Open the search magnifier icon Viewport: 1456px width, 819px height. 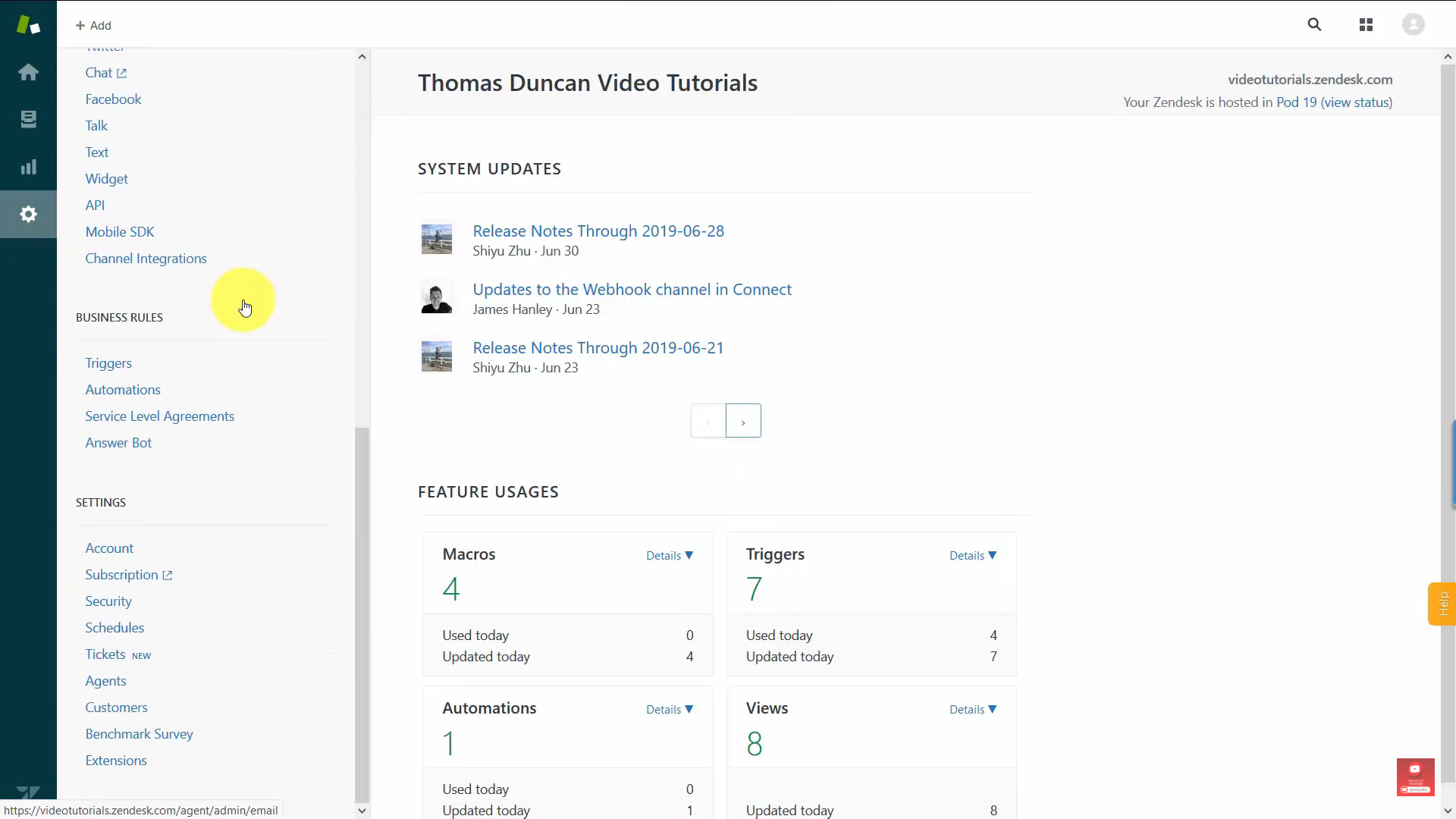1314,25
